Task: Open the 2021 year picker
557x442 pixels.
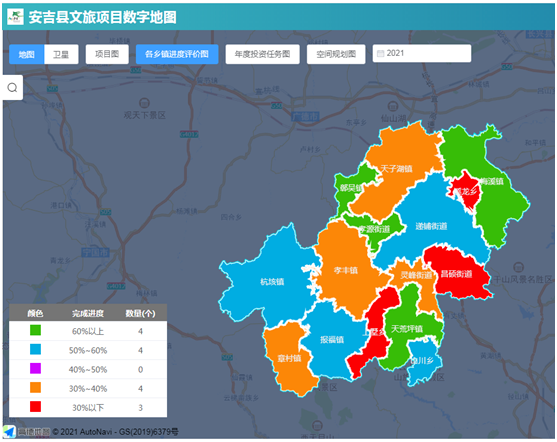Action: 422,53
